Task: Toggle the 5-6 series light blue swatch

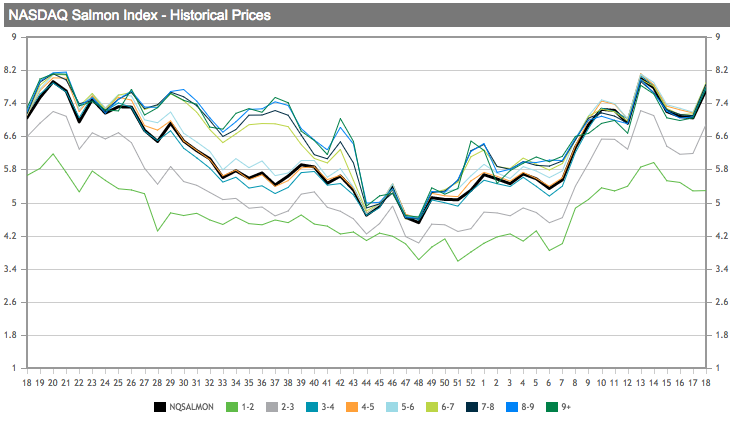Action: click(x=392, y=407)
